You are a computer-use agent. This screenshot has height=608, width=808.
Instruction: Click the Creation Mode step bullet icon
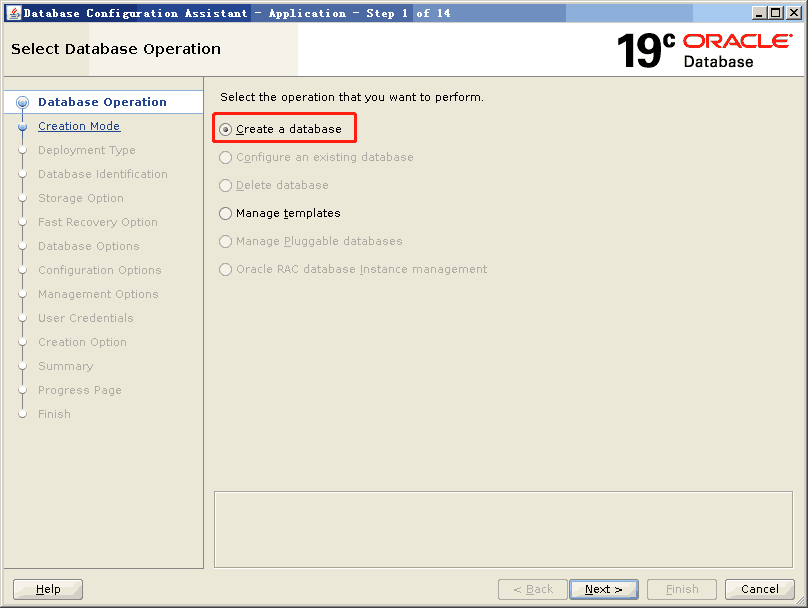pos(22,126)
